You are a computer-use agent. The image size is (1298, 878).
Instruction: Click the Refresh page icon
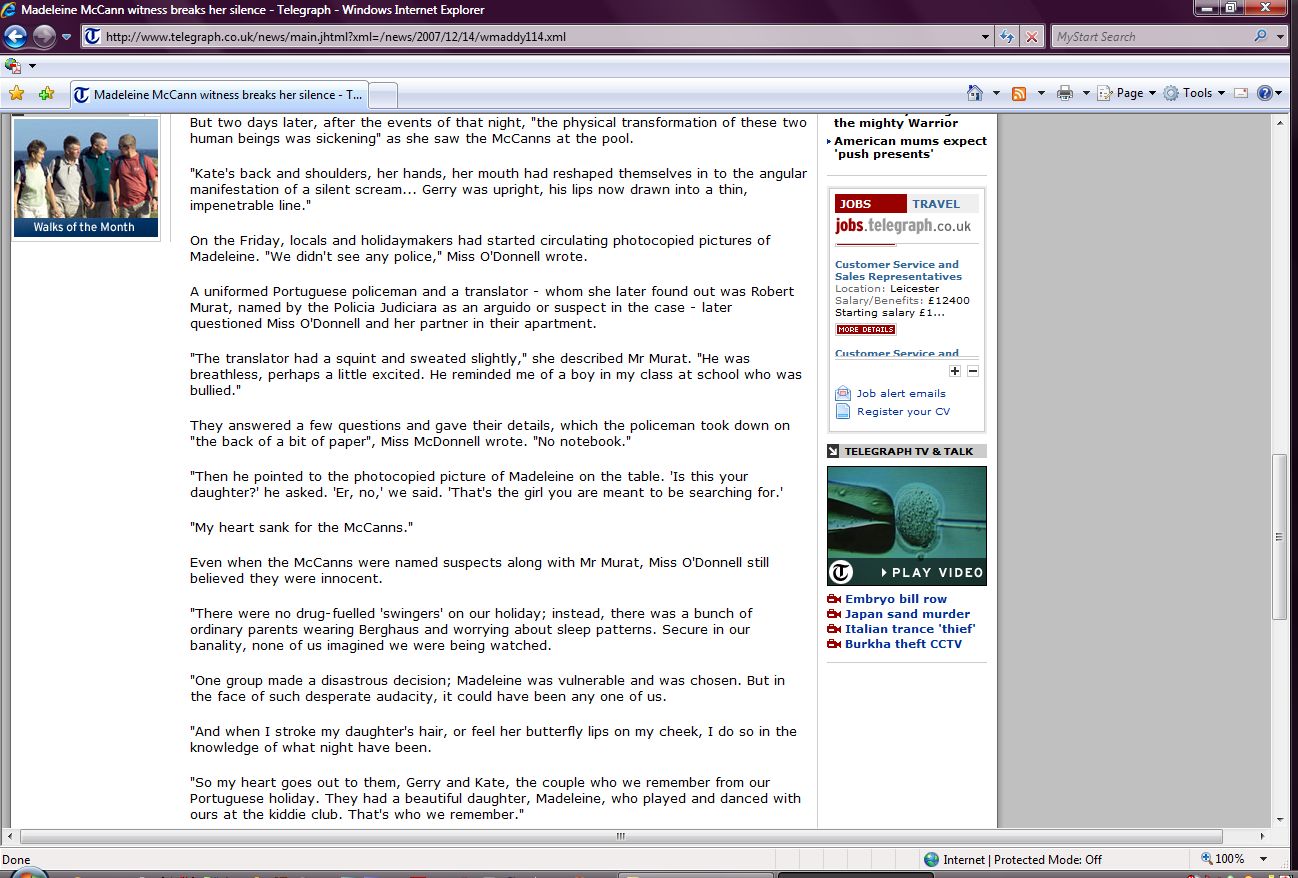point(1008,37)
